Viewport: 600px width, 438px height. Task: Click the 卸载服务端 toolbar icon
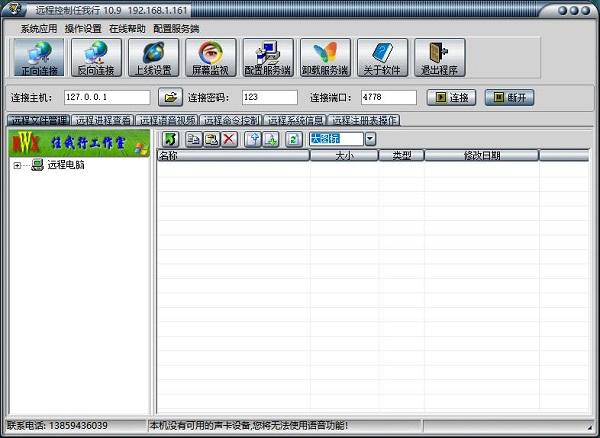[x=325, y=59]
